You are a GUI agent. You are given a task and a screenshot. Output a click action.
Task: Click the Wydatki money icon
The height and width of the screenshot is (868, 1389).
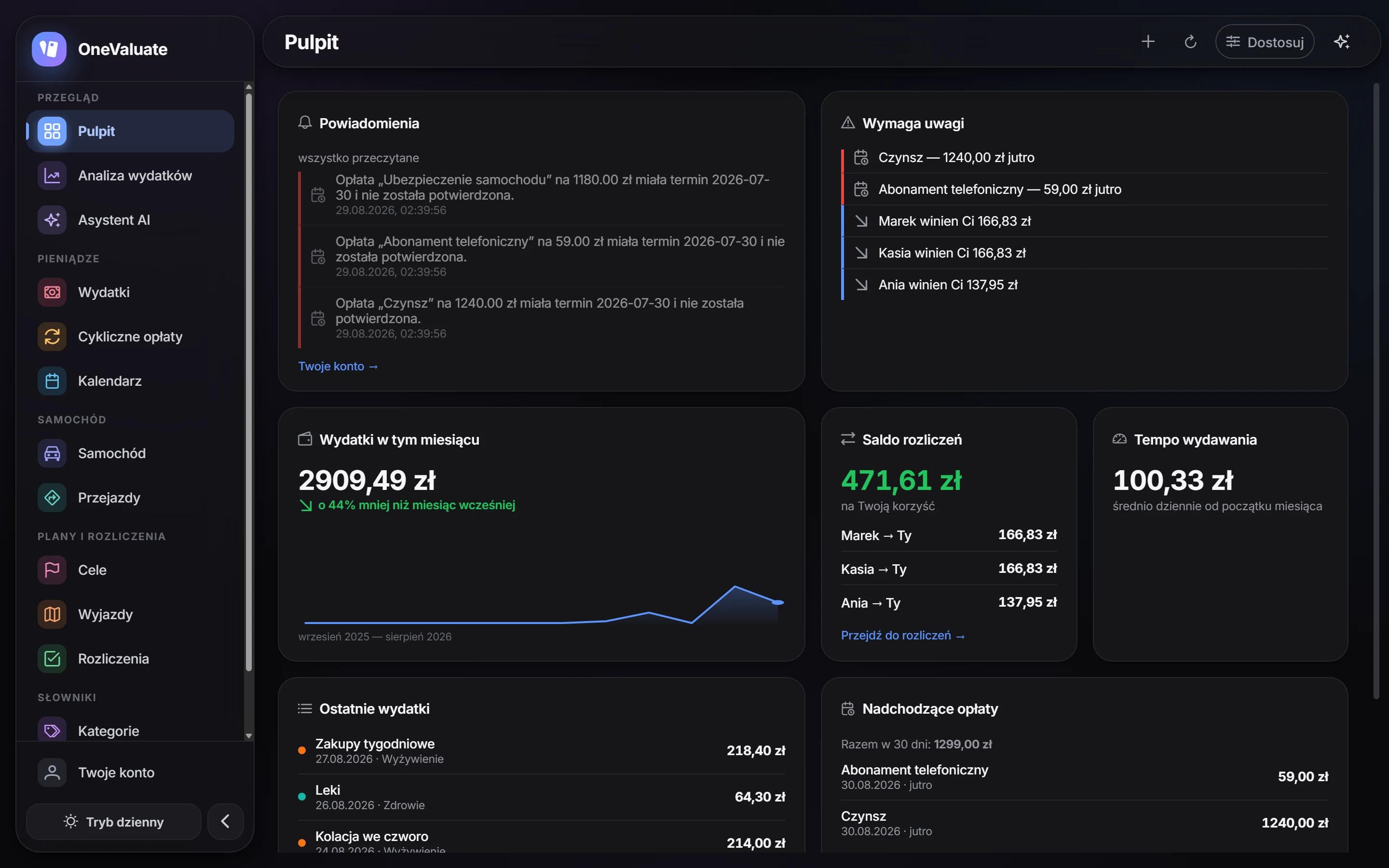[x=52, y=292]
